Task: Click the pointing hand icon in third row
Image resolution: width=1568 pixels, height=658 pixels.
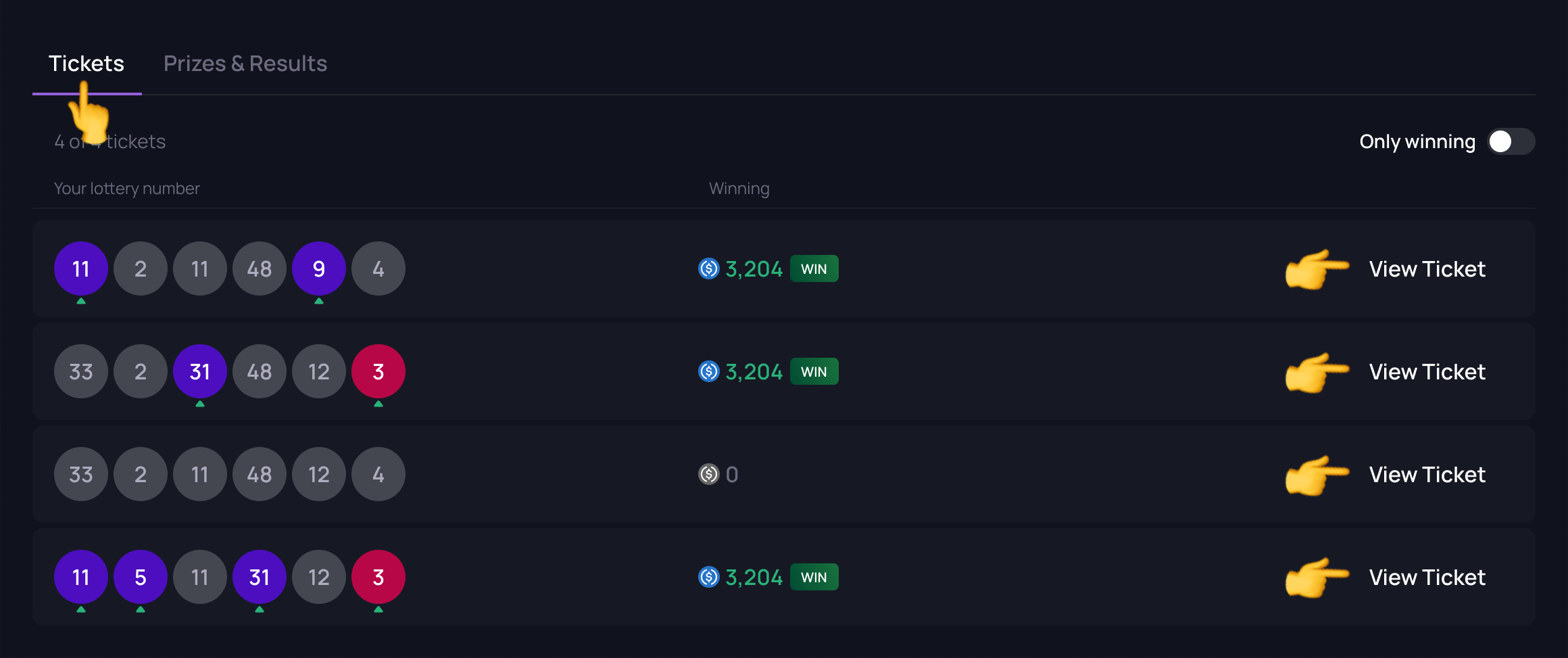Action: 1316,475
